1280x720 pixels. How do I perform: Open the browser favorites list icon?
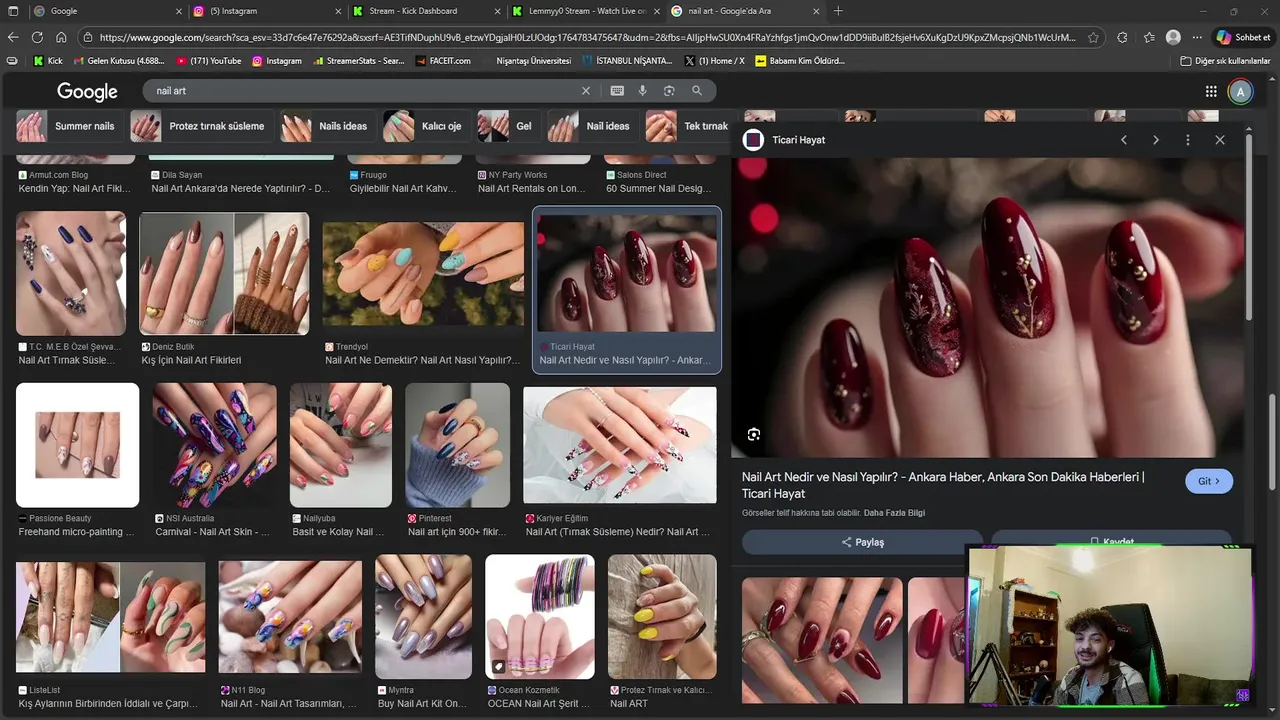pos(1148,37)
